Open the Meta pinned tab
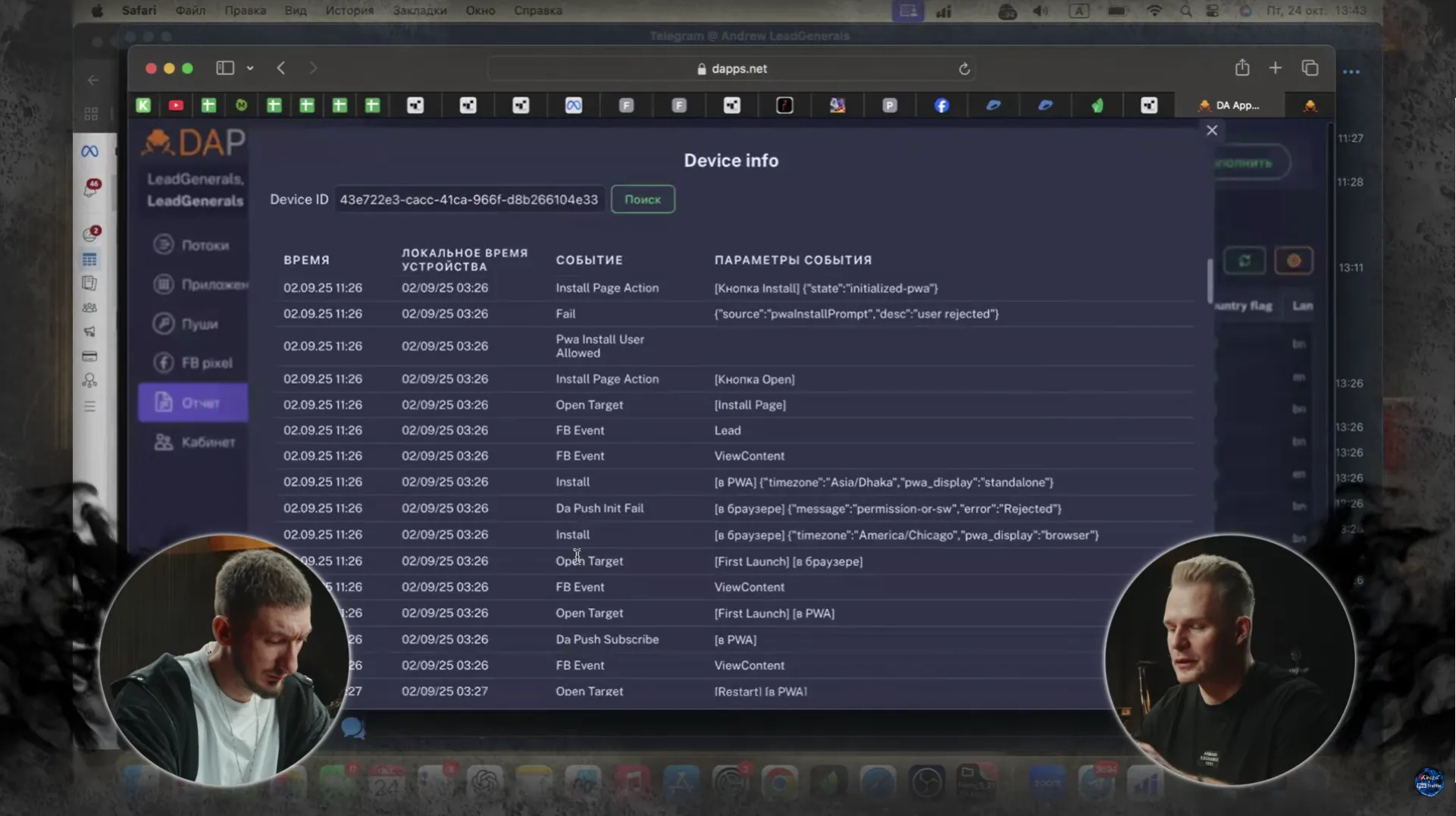 point(574,105)
